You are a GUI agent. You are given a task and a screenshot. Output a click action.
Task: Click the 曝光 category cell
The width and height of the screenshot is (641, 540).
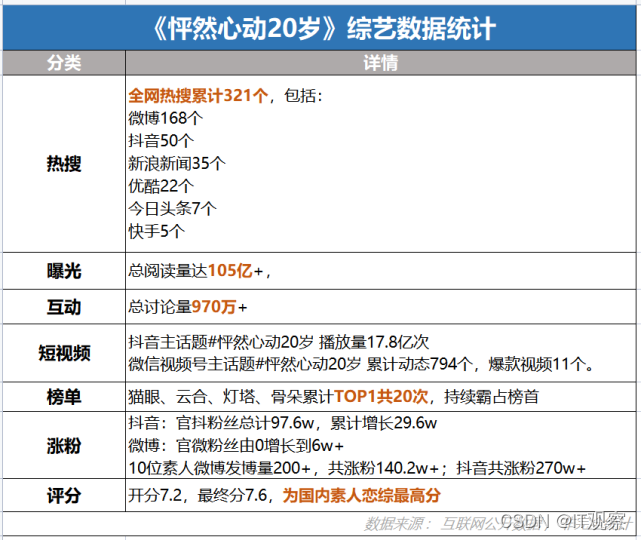point(64,271)
